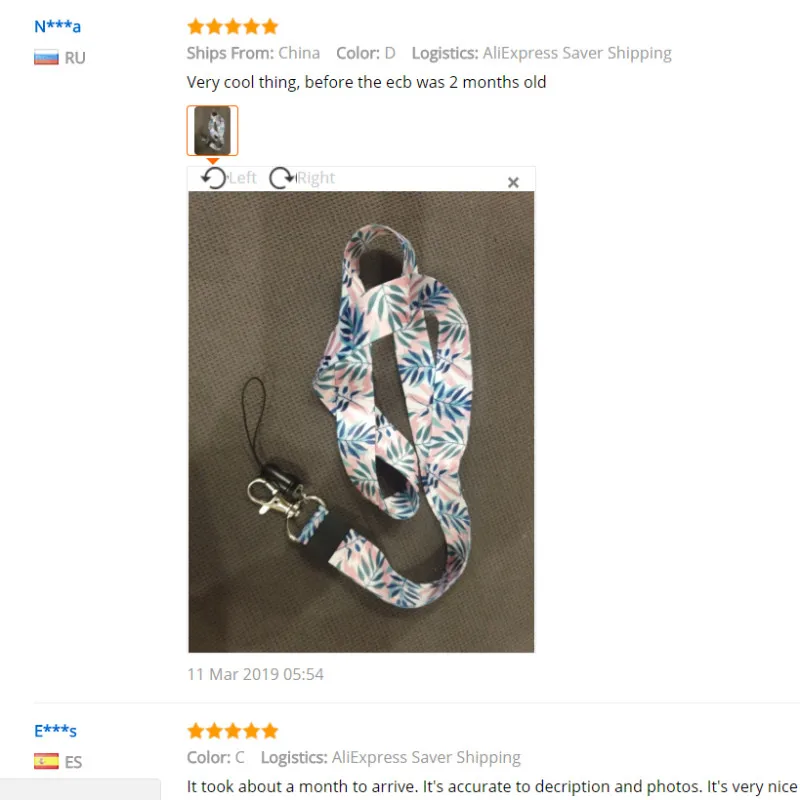Click the five-star rating of E***s's review

click(233, 731)
